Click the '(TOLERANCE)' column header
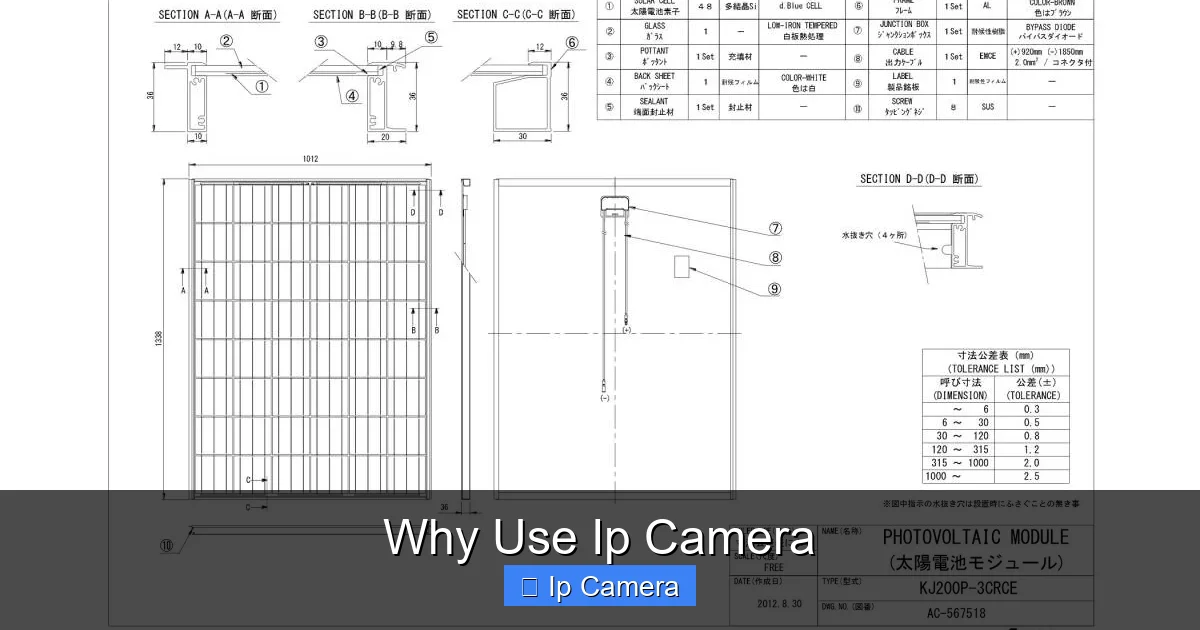1200x630 pixels. point(1031,395)
